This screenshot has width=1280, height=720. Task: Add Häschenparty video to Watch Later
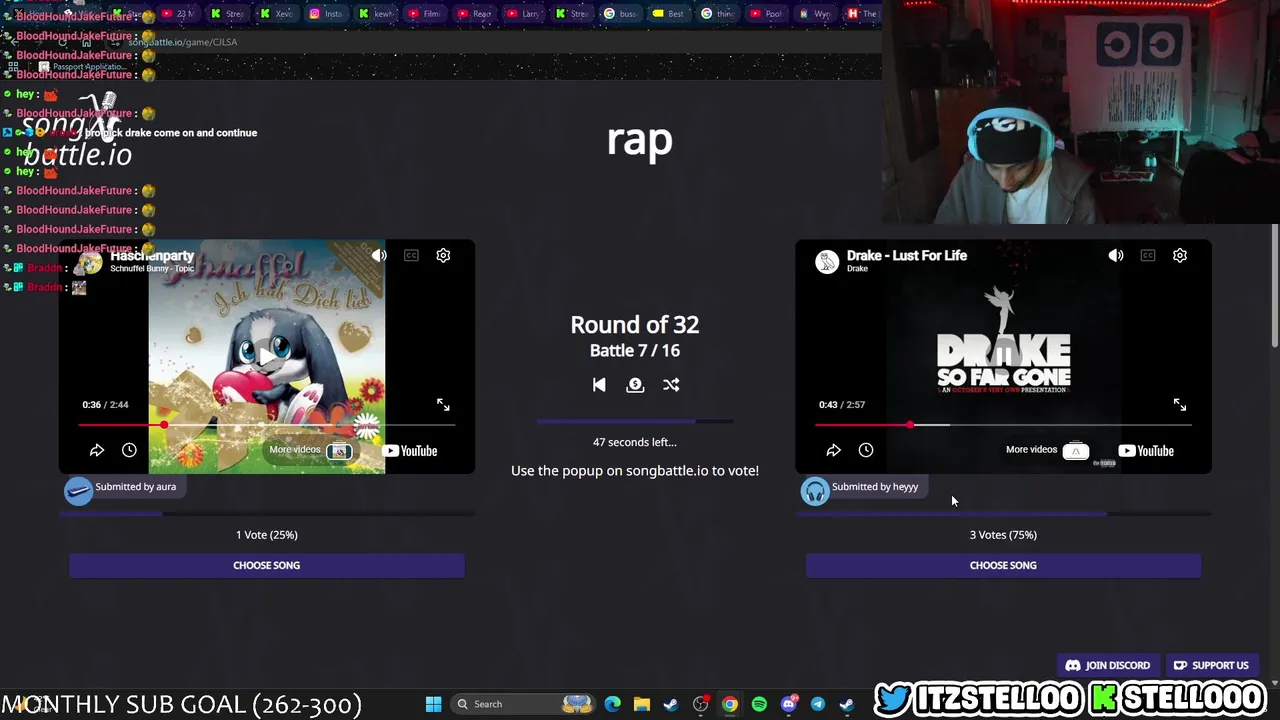[x=129, y=450]
